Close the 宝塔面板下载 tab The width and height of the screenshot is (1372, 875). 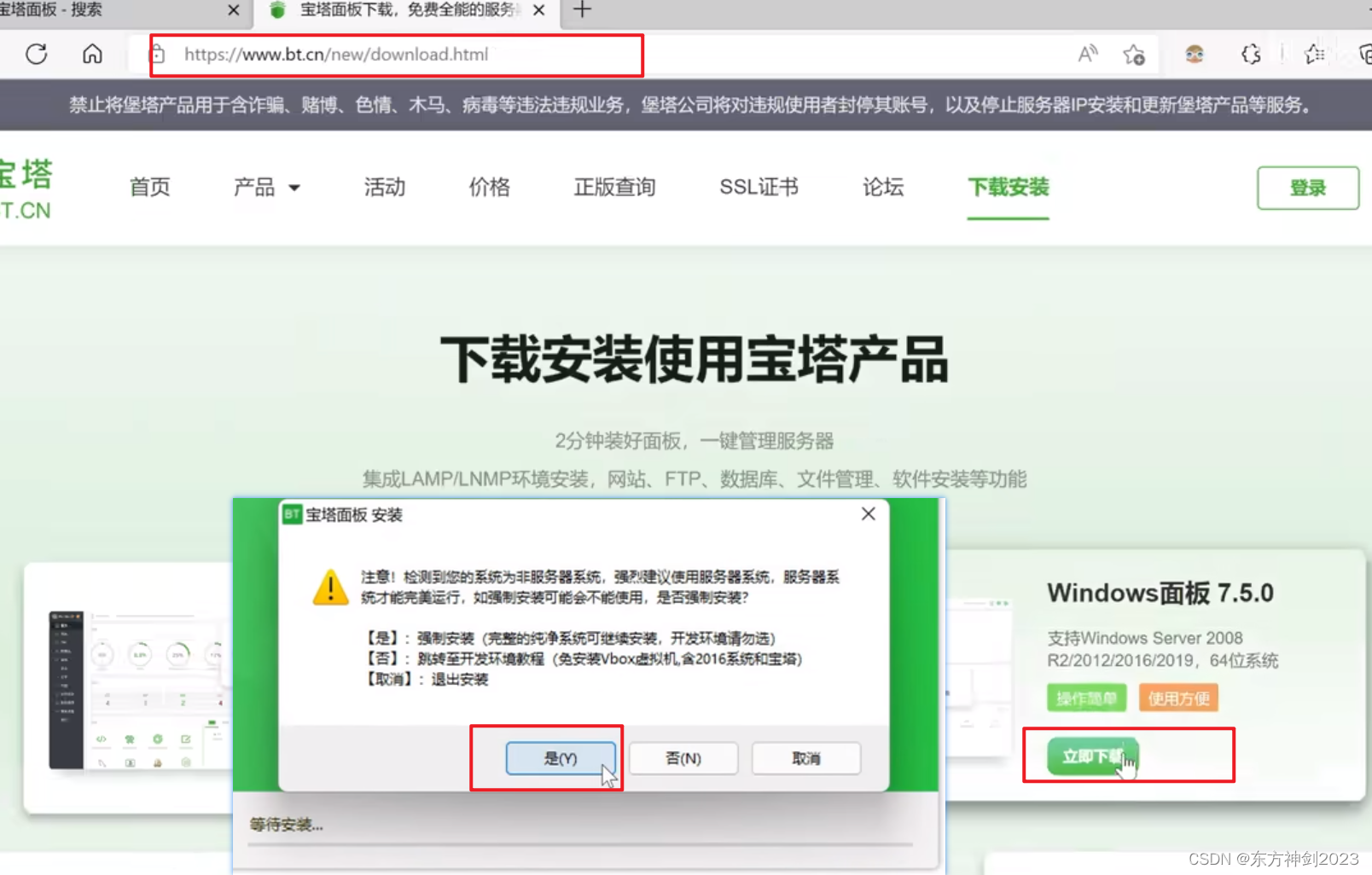click(x=538, y=10)
